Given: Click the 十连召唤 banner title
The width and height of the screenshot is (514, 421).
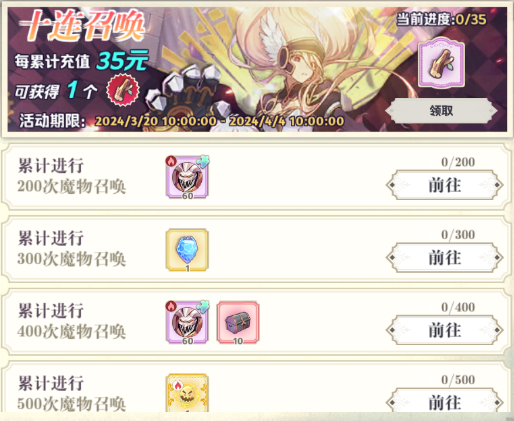Looking at the screenshot, I should (x=82, y=25).
